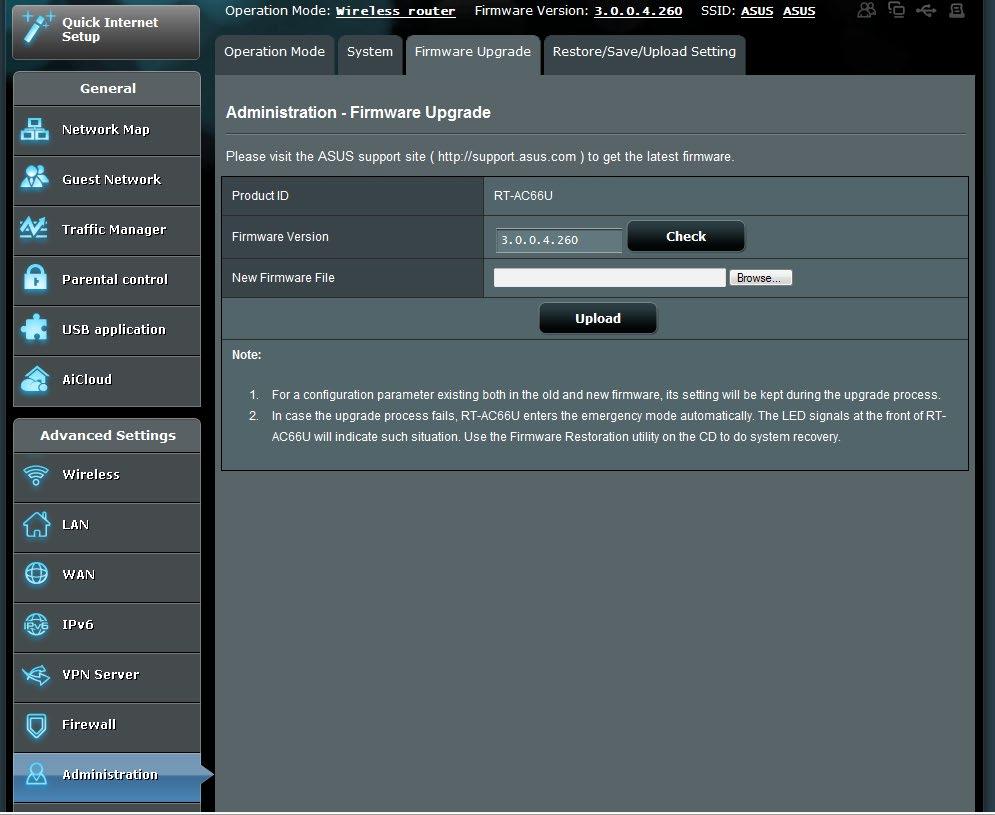The width and height of the screenshot is (995, 815).
Task: Click the guest users status icon in header
Action: pyautogui.click(x=866, y=10)
